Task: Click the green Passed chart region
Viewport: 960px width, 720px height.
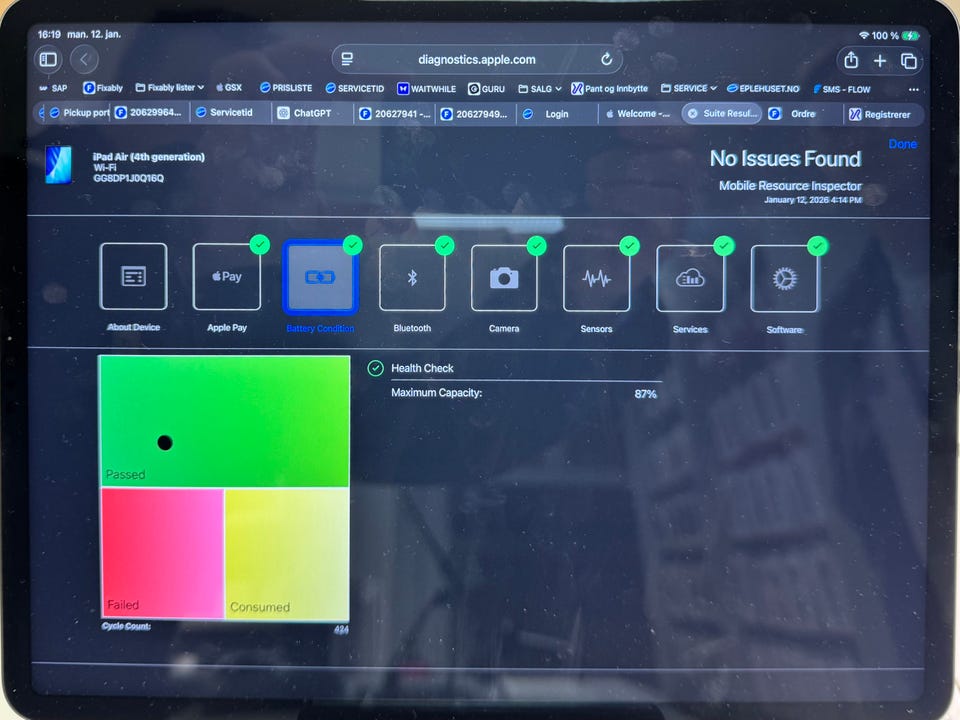Action: click(x=225, y=421)
